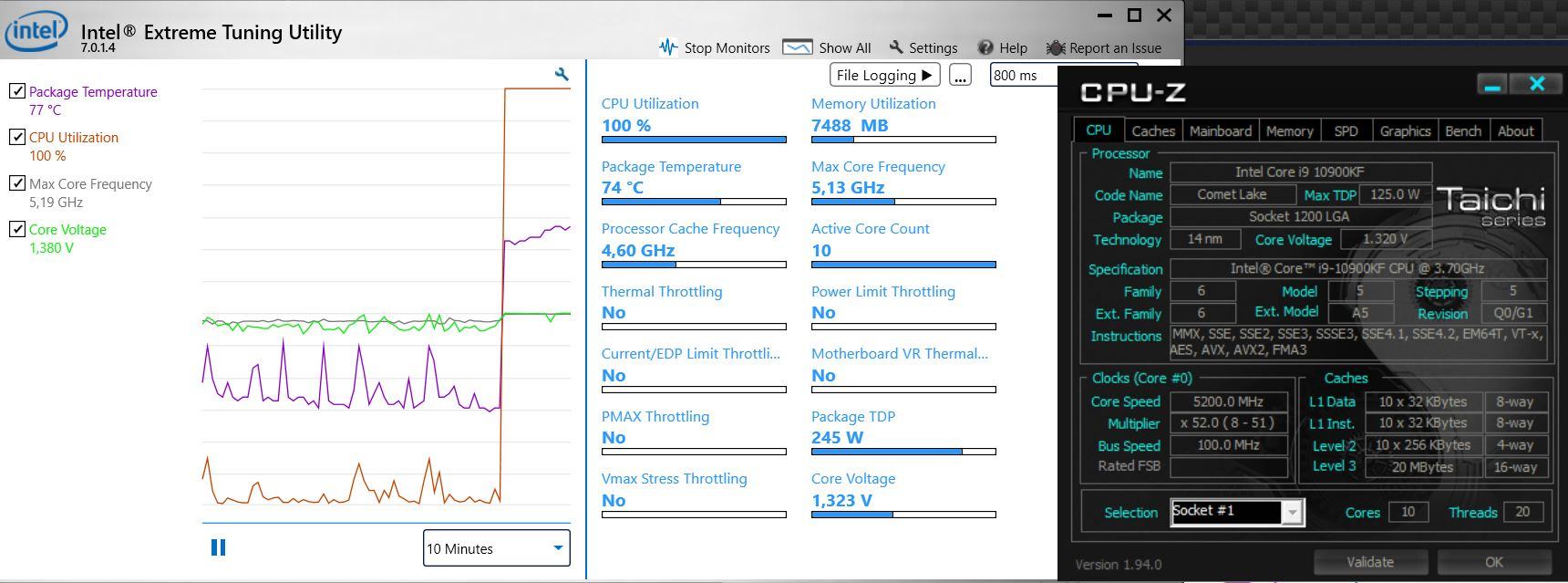Click Core Speed 5200.0 MHz field in CPU-Z
Image resolution: width=1568 pixels, height=583 pixels.
click(x=1228, y=401)
